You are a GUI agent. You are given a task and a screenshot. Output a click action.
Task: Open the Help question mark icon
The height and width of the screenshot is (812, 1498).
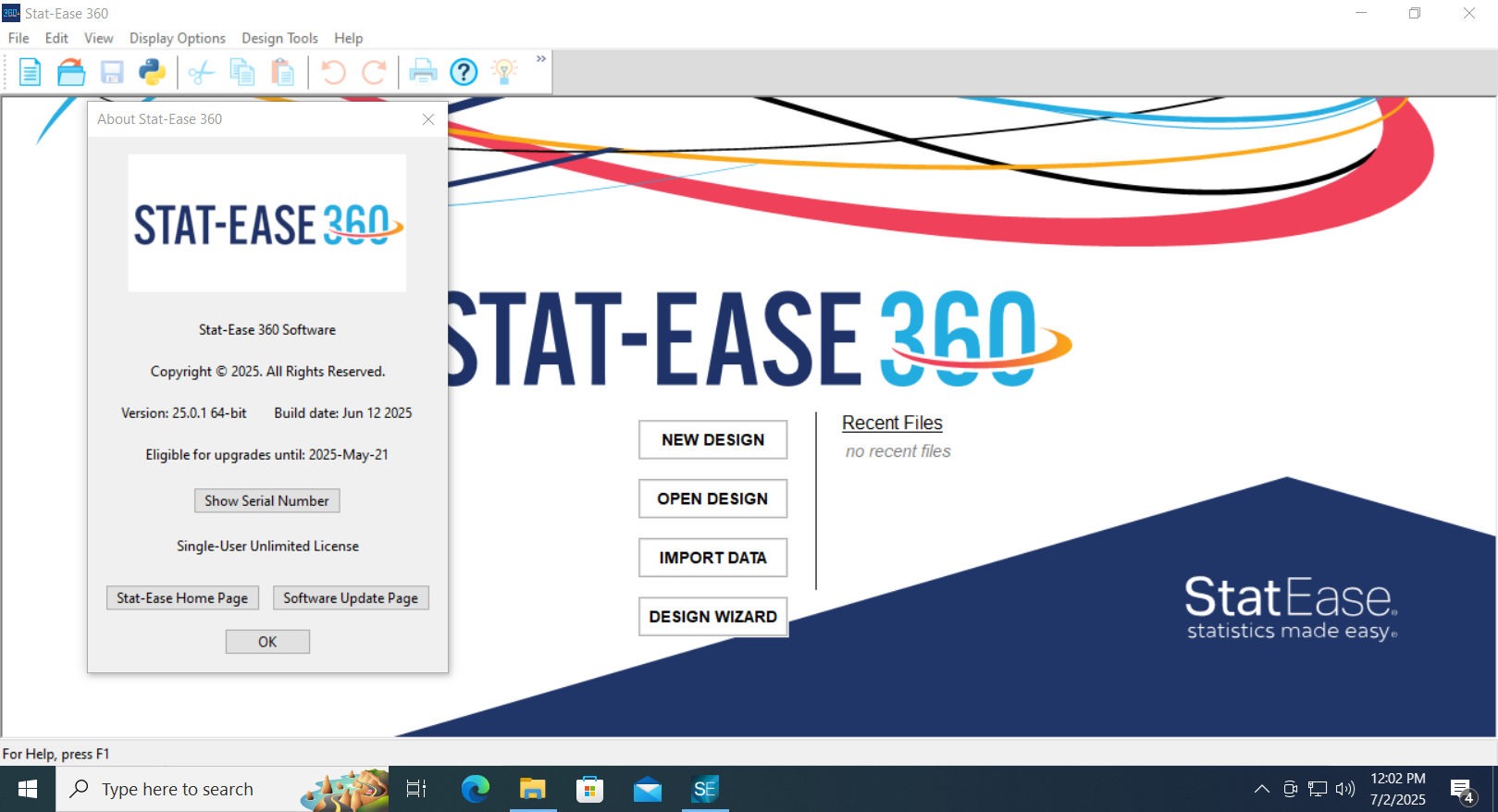pos(464,71)
